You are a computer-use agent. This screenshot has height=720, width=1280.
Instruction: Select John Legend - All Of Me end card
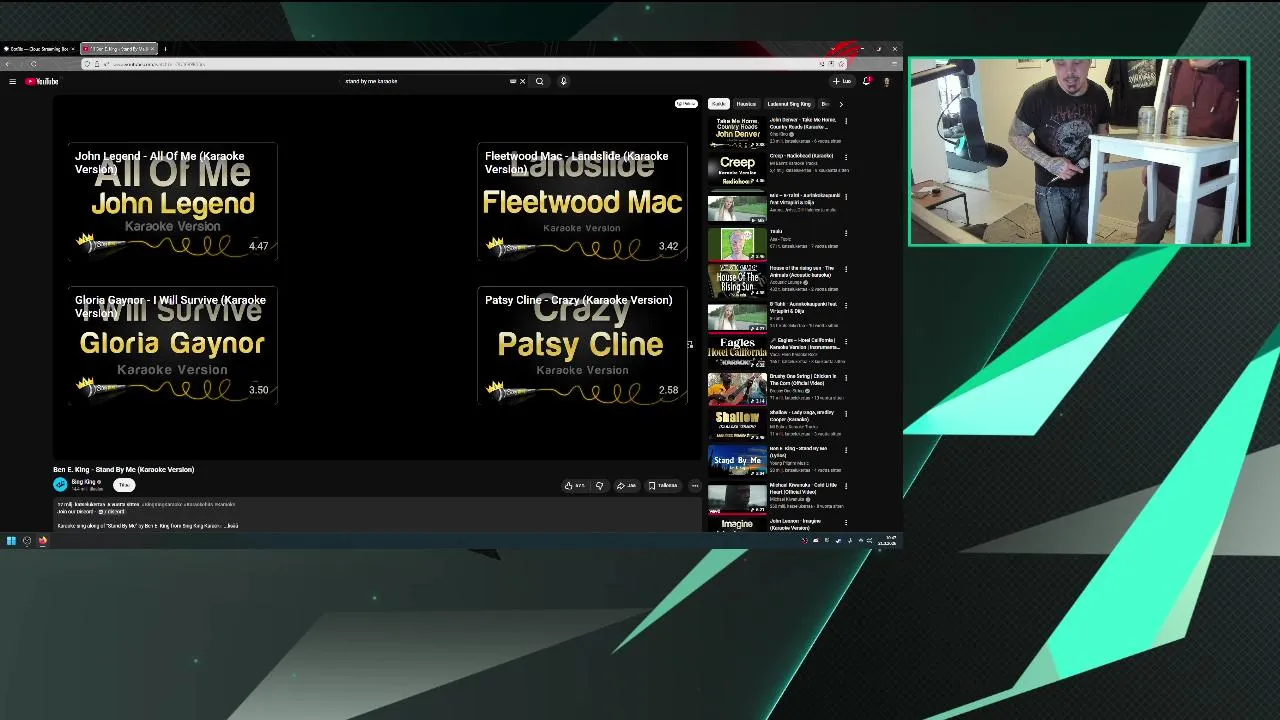click(x=172, y=202)
